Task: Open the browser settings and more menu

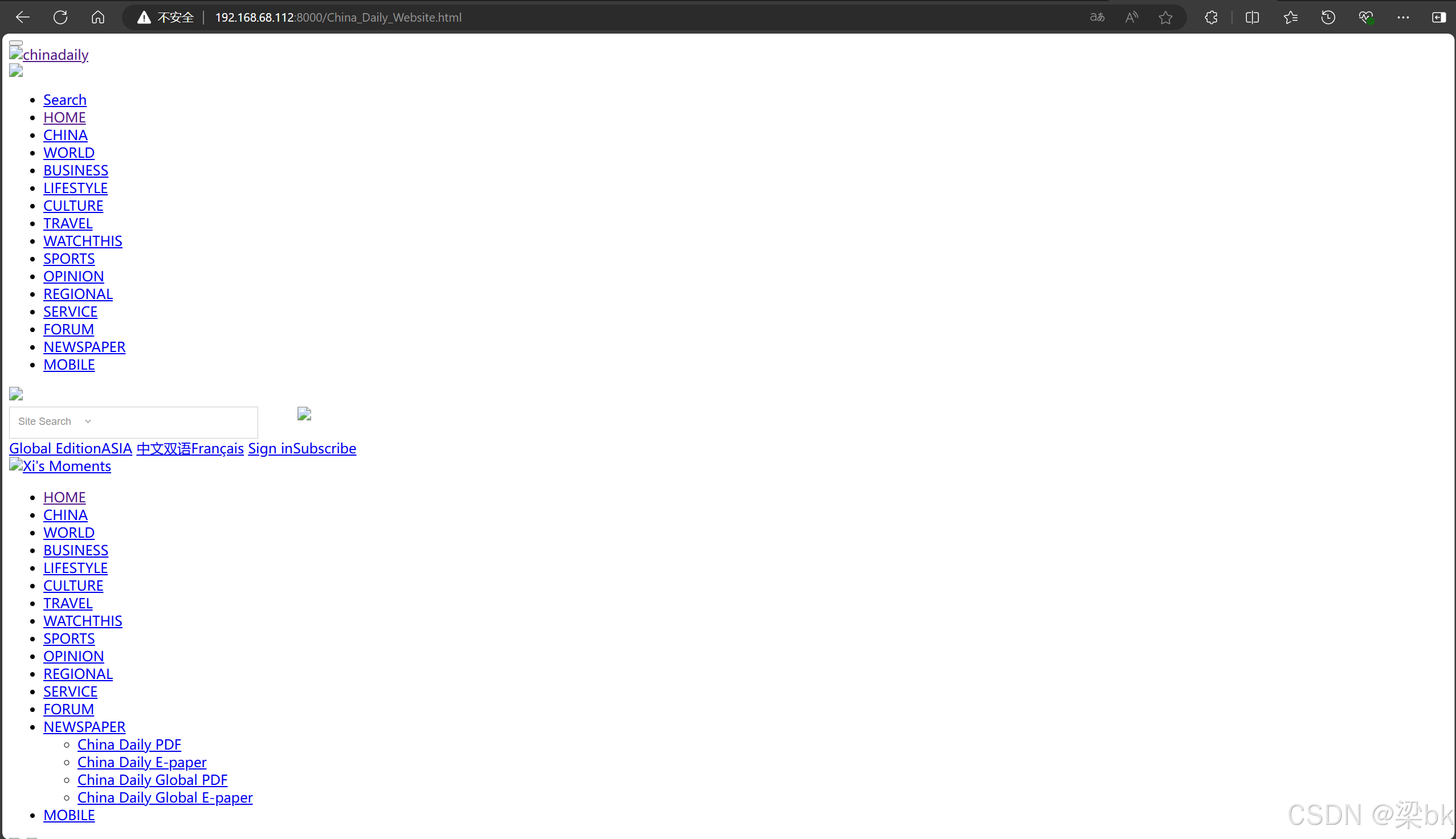Action: [x=1403, y=17]
